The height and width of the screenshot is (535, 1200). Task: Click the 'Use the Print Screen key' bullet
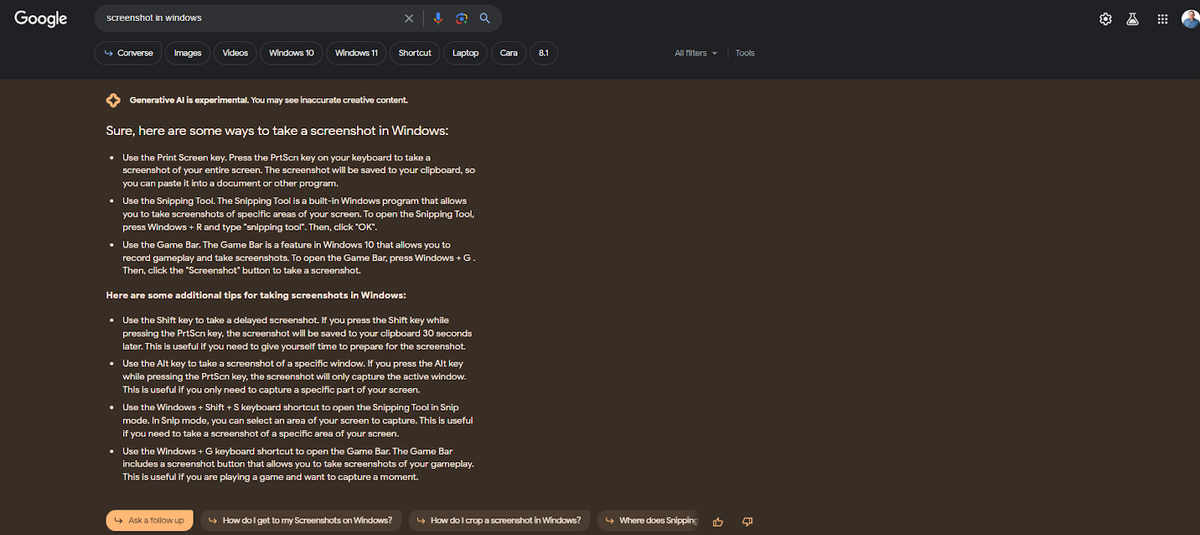click(297, 170)
